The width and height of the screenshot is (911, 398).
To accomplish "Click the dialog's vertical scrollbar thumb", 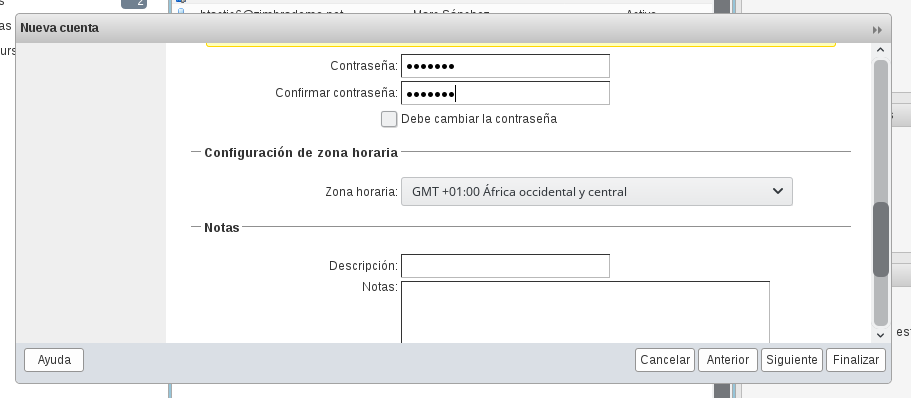I will (881, 239).
